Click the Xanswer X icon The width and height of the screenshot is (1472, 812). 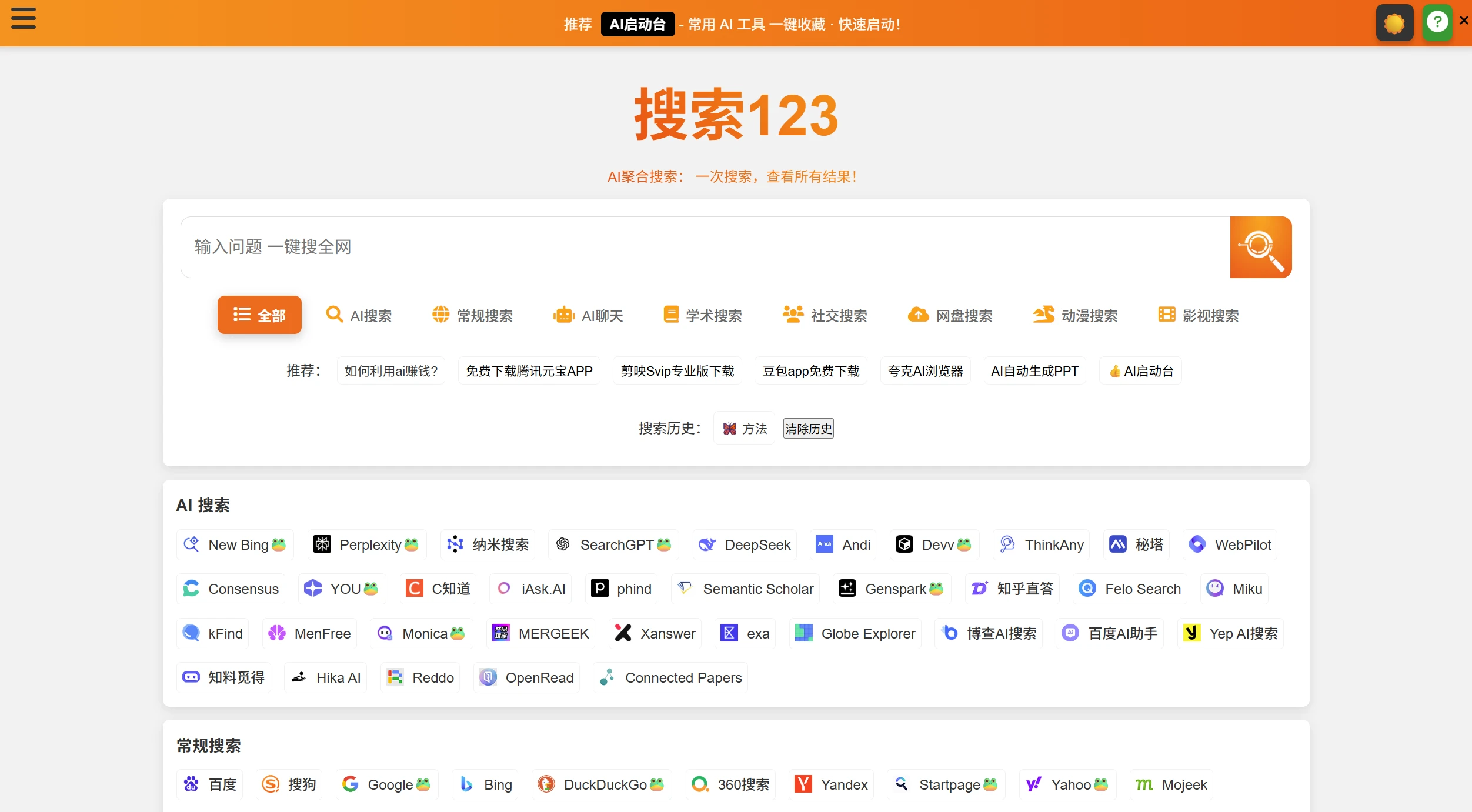point(623,633)
